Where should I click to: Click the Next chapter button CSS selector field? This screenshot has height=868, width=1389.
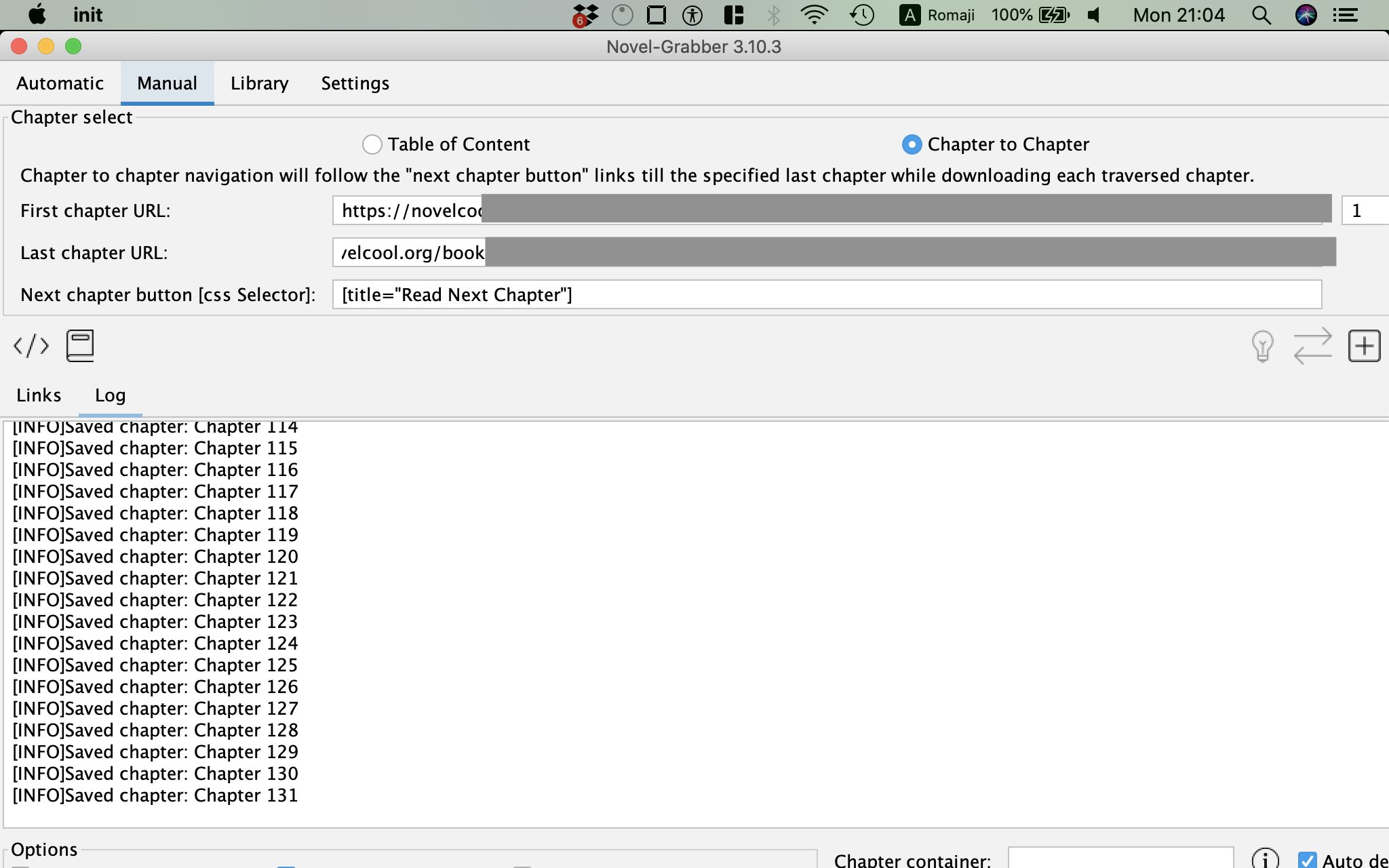pyautogui.click(x=827, y=294)
